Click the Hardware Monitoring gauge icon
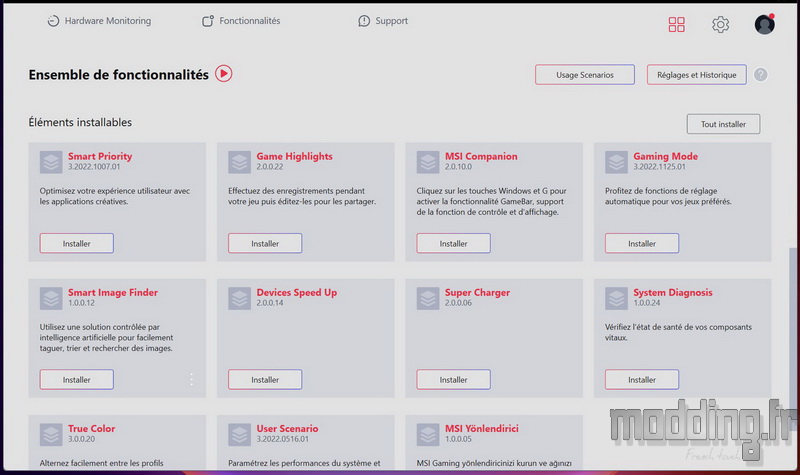 [53, 21]
